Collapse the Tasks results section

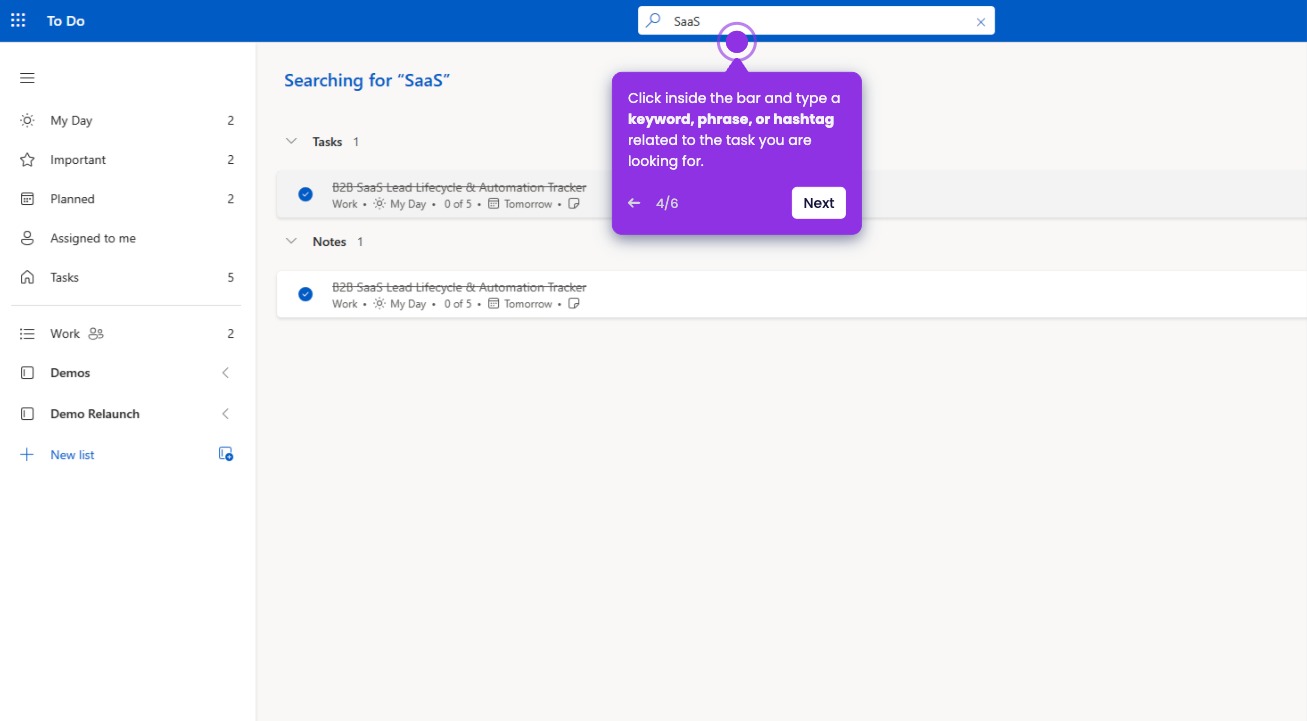point(292,142)
